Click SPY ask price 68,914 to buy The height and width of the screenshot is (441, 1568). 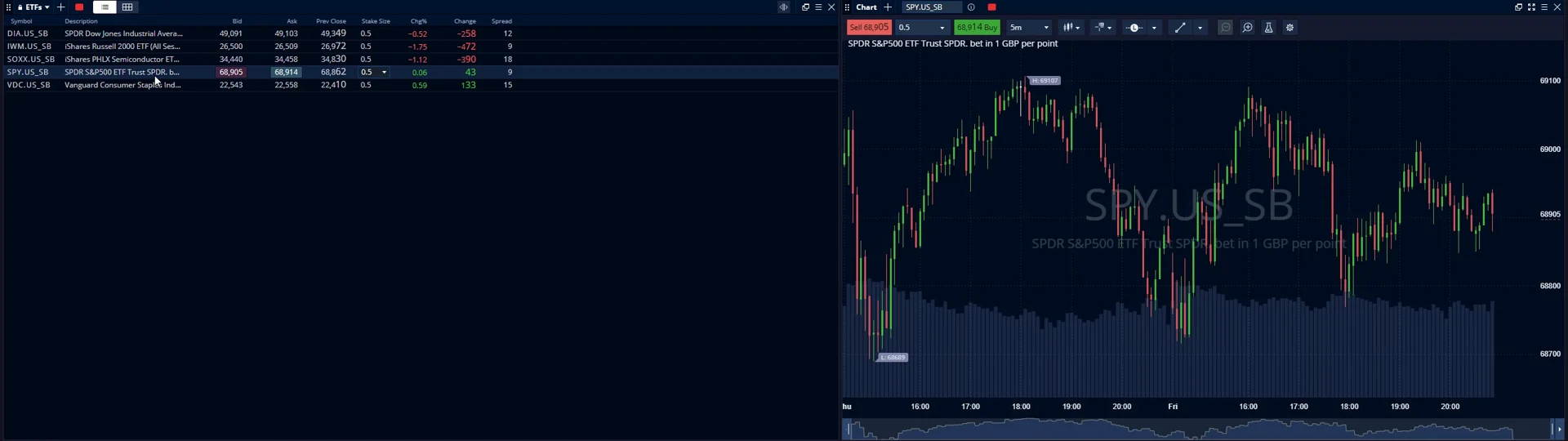point(286,72)
